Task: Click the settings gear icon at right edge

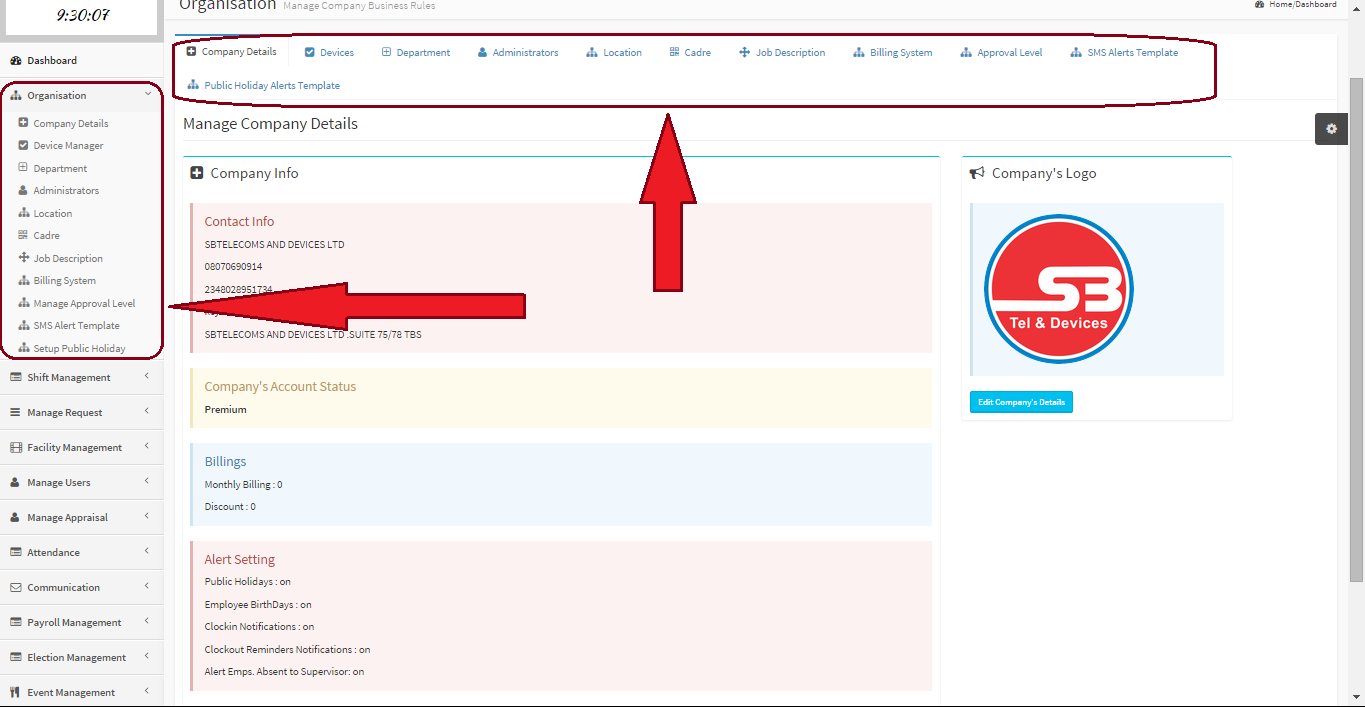Action: point(1331,129)
